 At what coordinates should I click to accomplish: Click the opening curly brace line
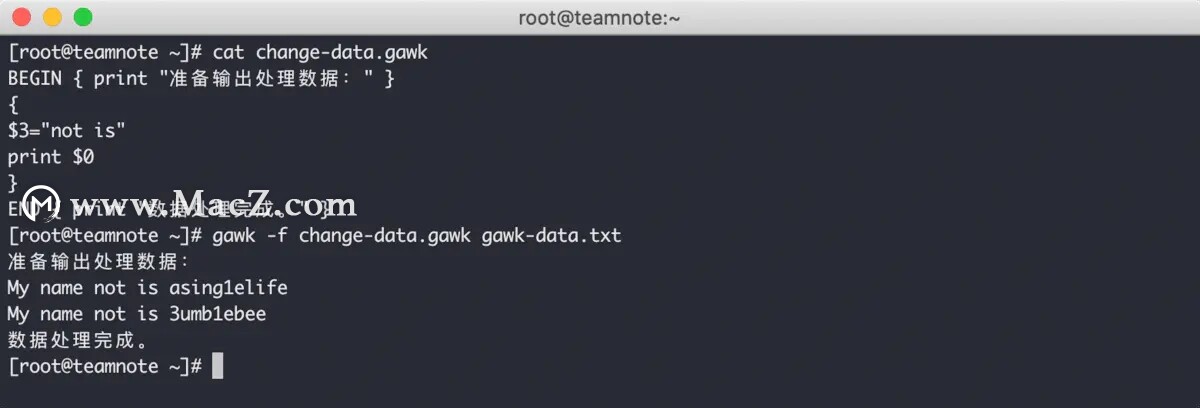click(13, 104)
